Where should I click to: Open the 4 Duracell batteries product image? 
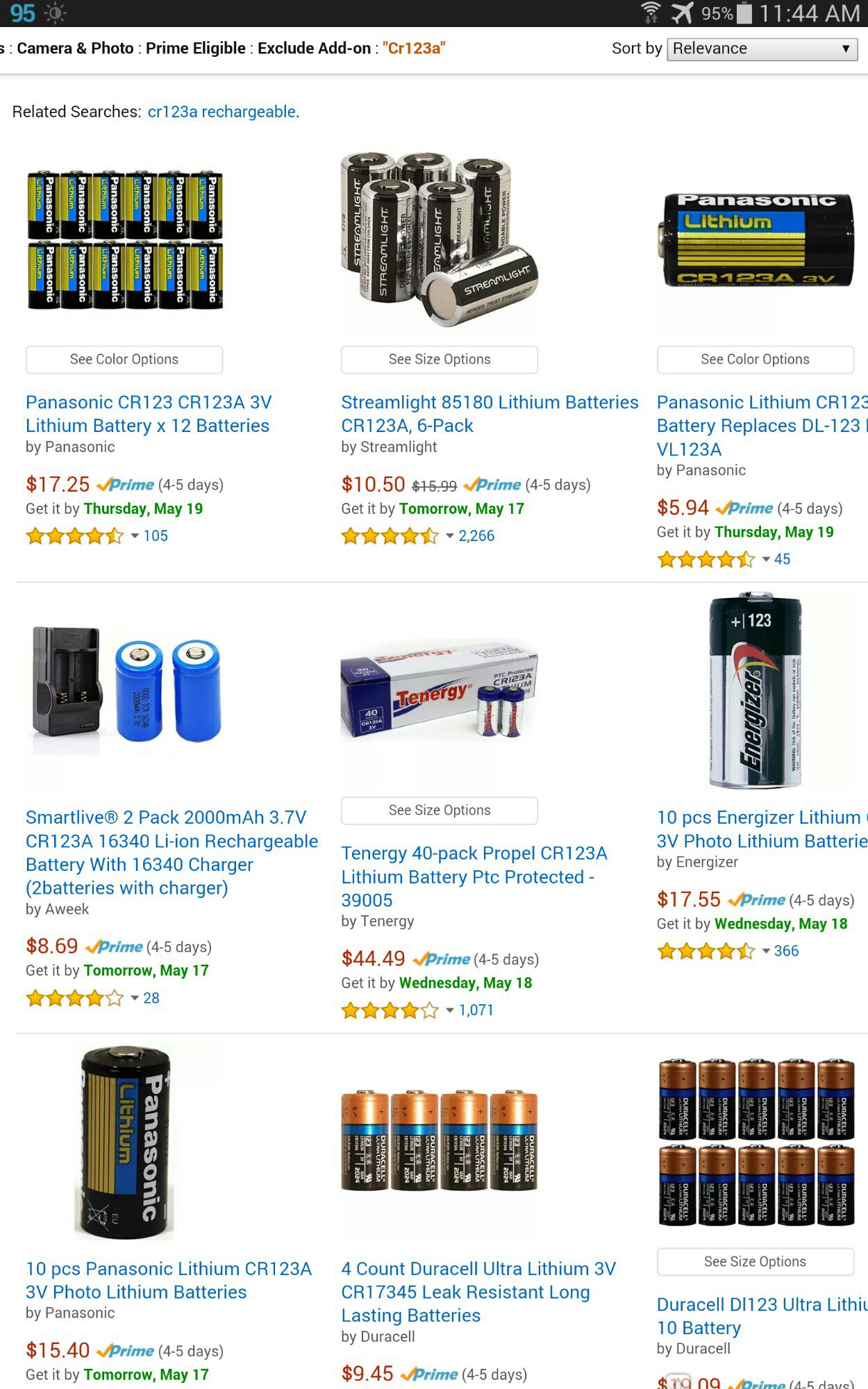[x=440, y=1140]
